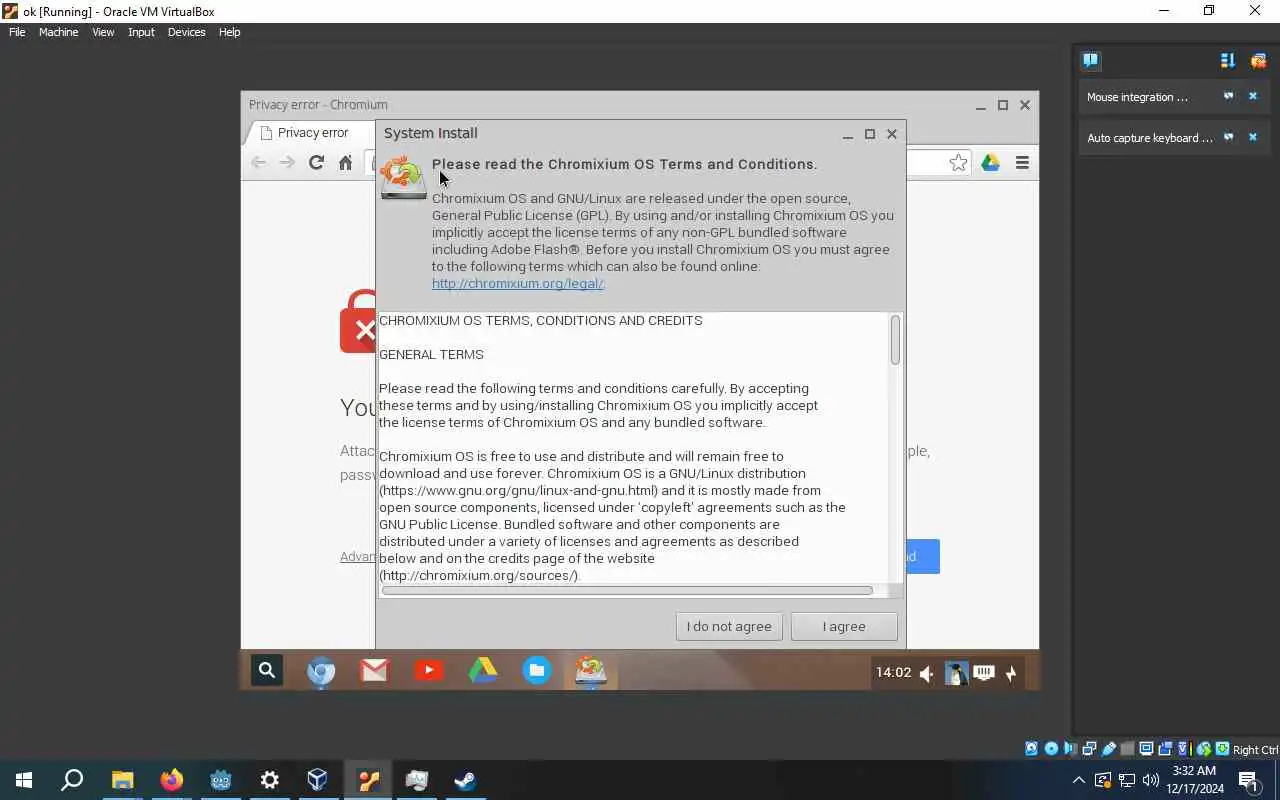1280x800 pixels.
Task: Click the display indicator in VirtualBox status bar
Action: point(1146,749)
